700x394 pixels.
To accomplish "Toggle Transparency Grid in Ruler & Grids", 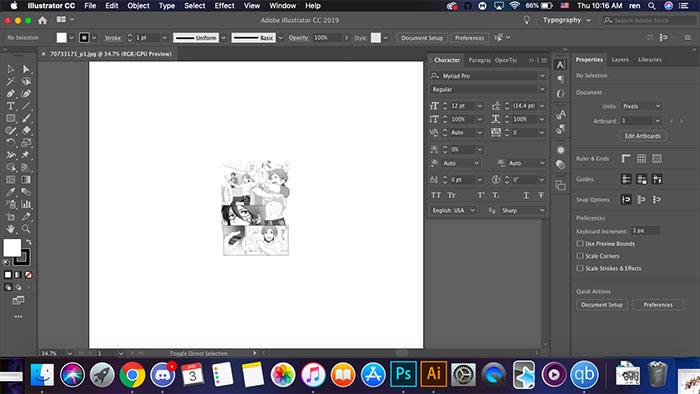I will [657, 158].
